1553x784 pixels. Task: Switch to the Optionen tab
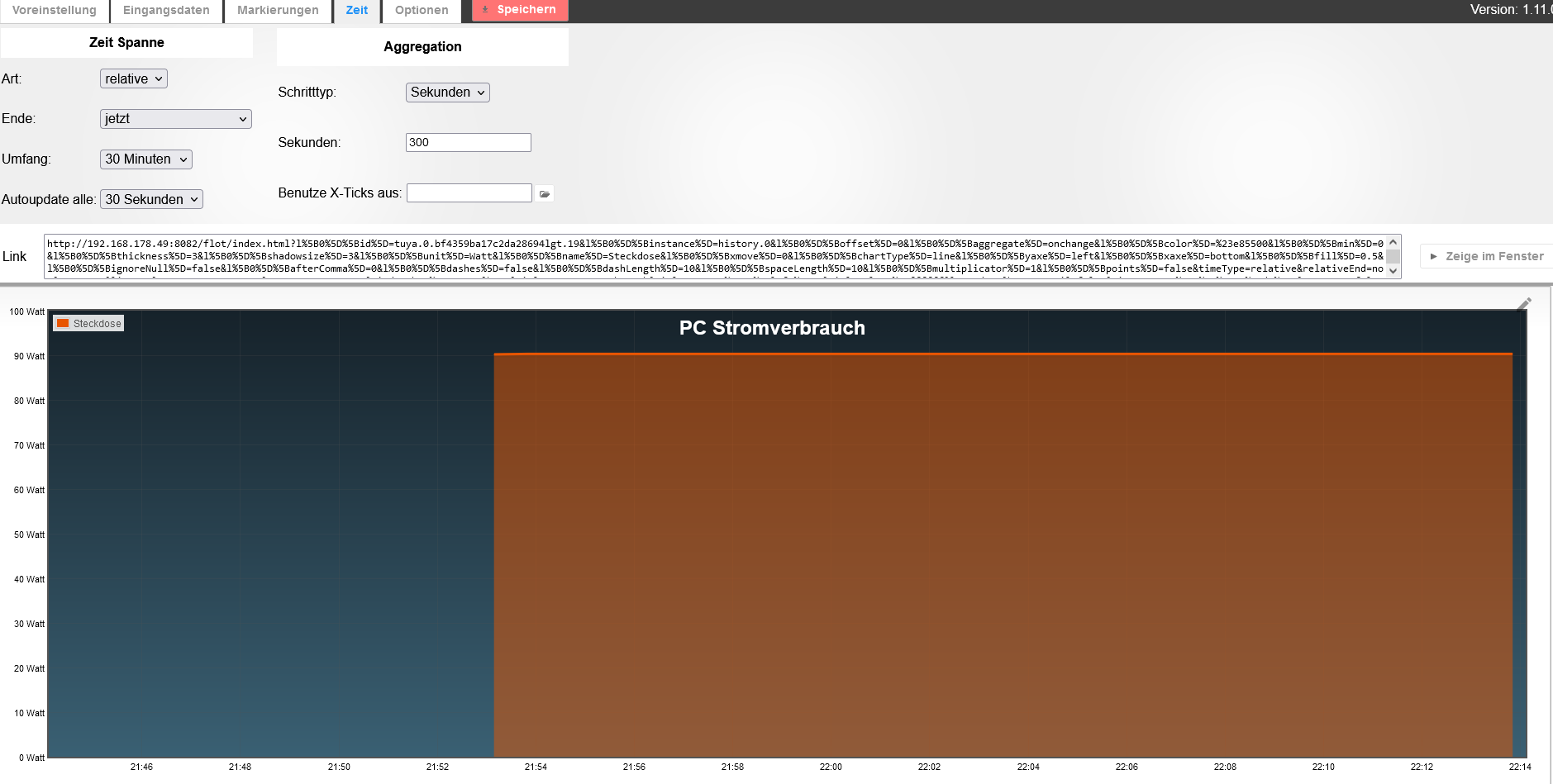point(422,10)
